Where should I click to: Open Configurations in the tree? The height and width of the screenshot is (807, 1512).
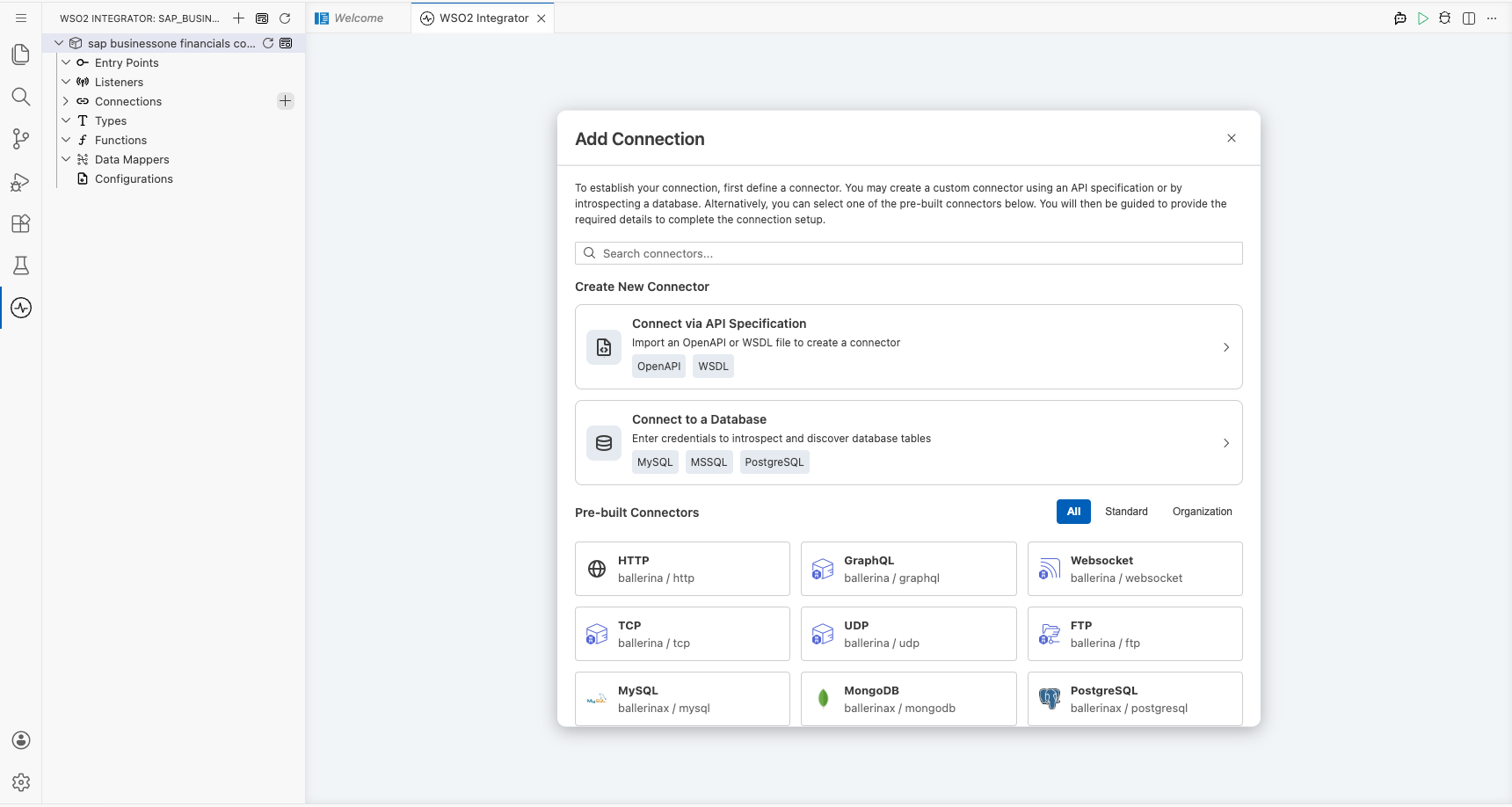pos(134,178)
